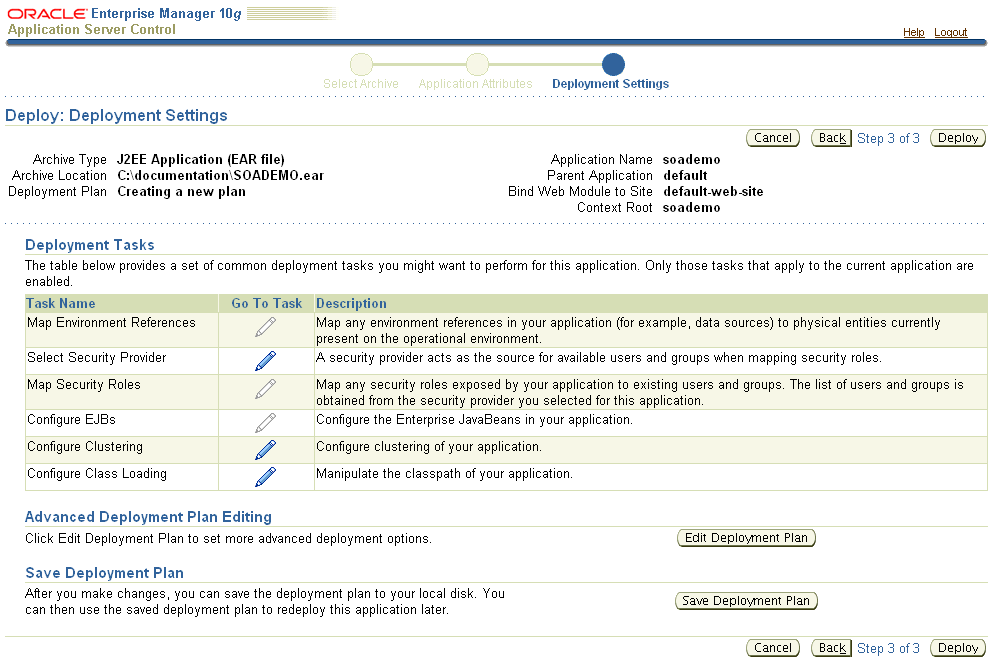This screenshot has width=998, height=662.
Task: Click the Task Name column header
Action: [64, 303]
